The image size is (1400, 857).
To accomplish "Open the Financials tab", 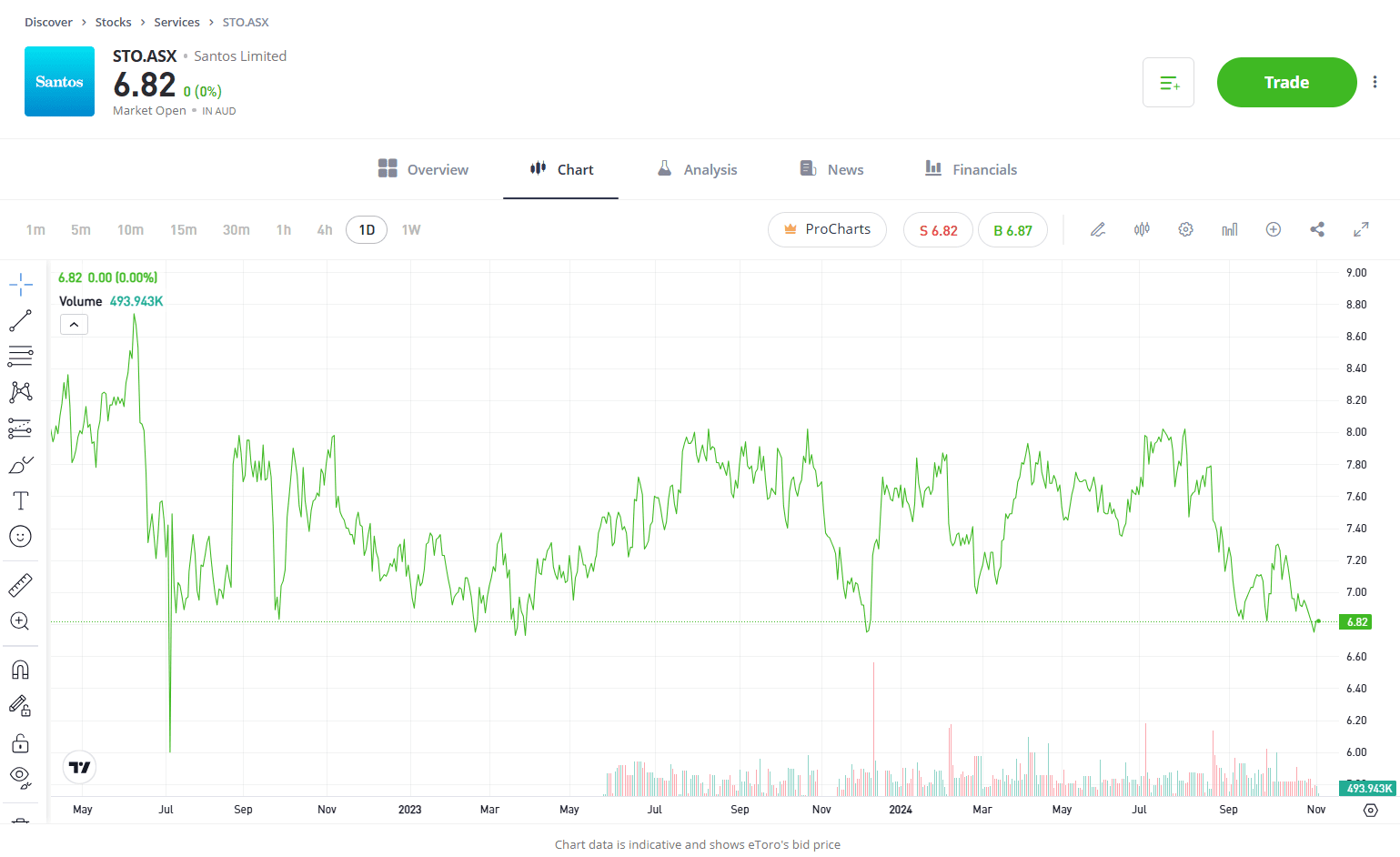I will pos(971,169).
